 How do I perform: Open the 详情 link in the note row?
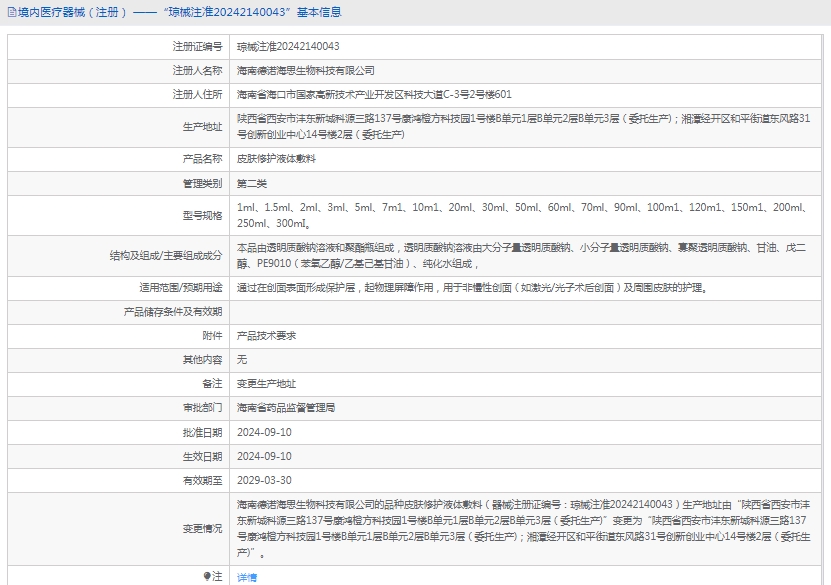click(x=246, y=577)
